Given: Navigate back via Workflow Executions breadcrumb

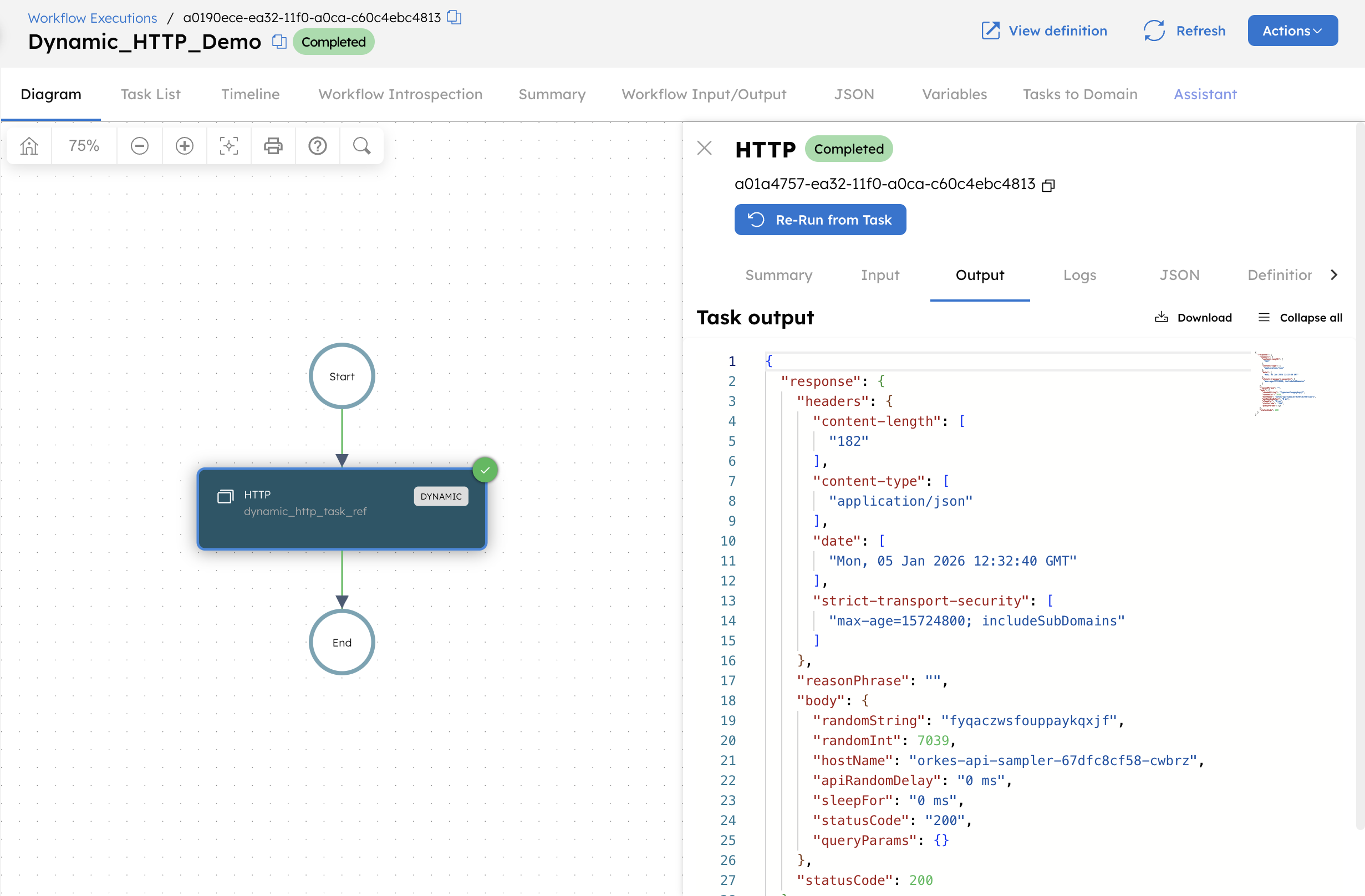Looking at the screenshot, I should click(x=92, y=18).
